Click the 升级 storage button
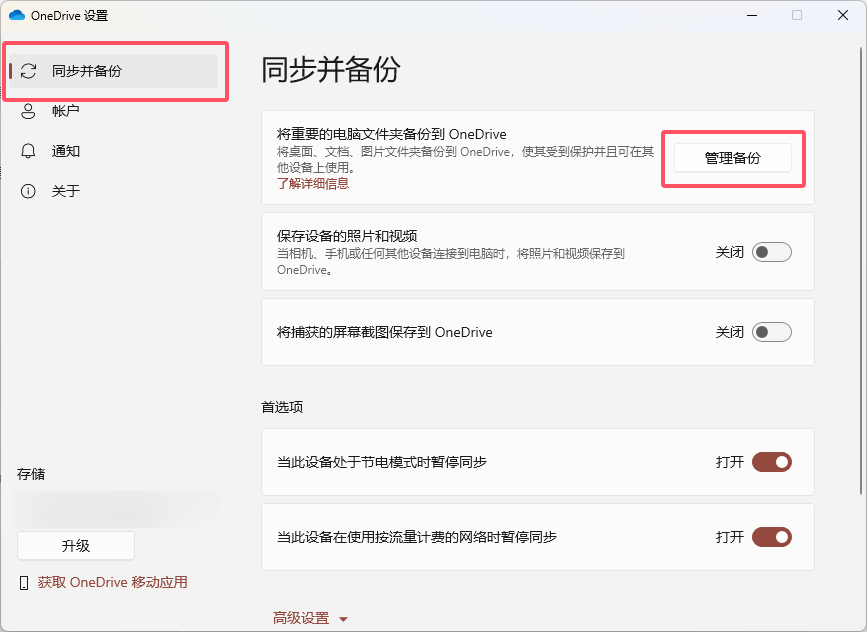The height and width of the screenshot is (632, 867). click(76, 546)
